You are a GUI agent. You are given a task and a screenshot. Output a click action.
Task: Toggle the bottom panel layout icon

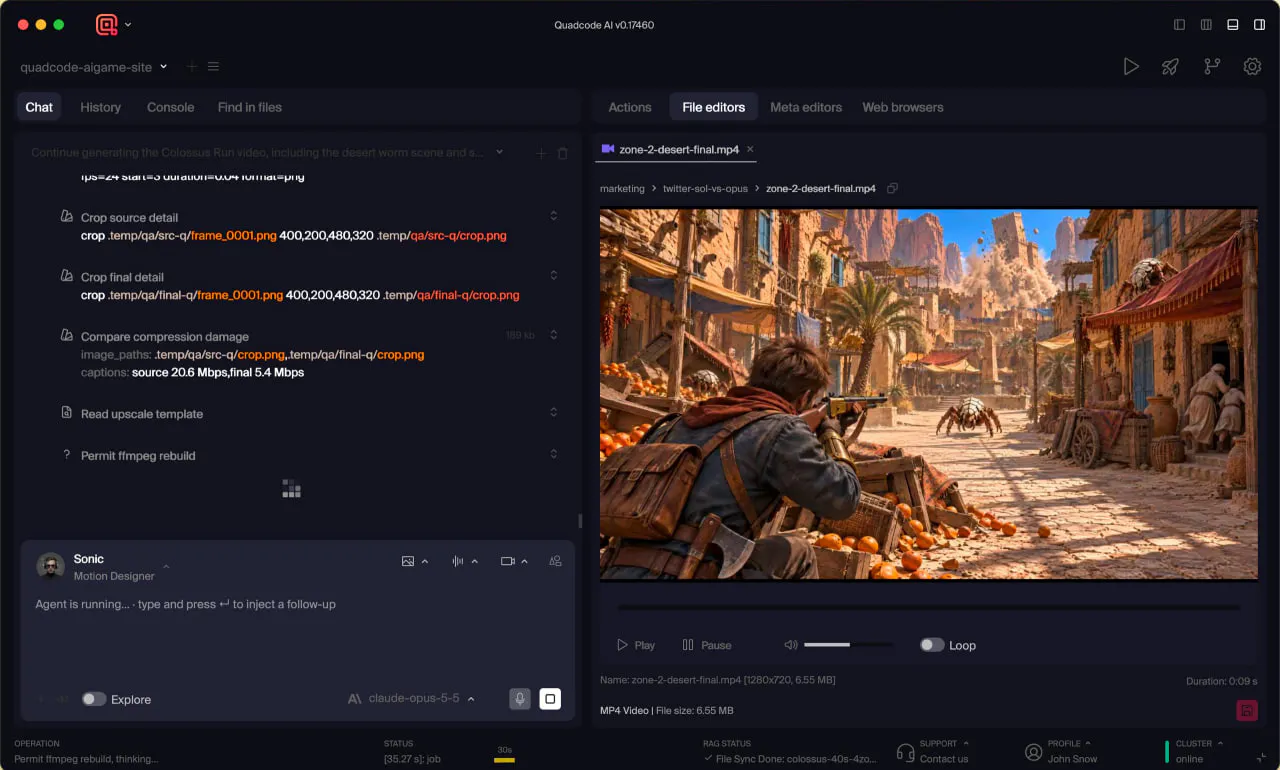1233,25
